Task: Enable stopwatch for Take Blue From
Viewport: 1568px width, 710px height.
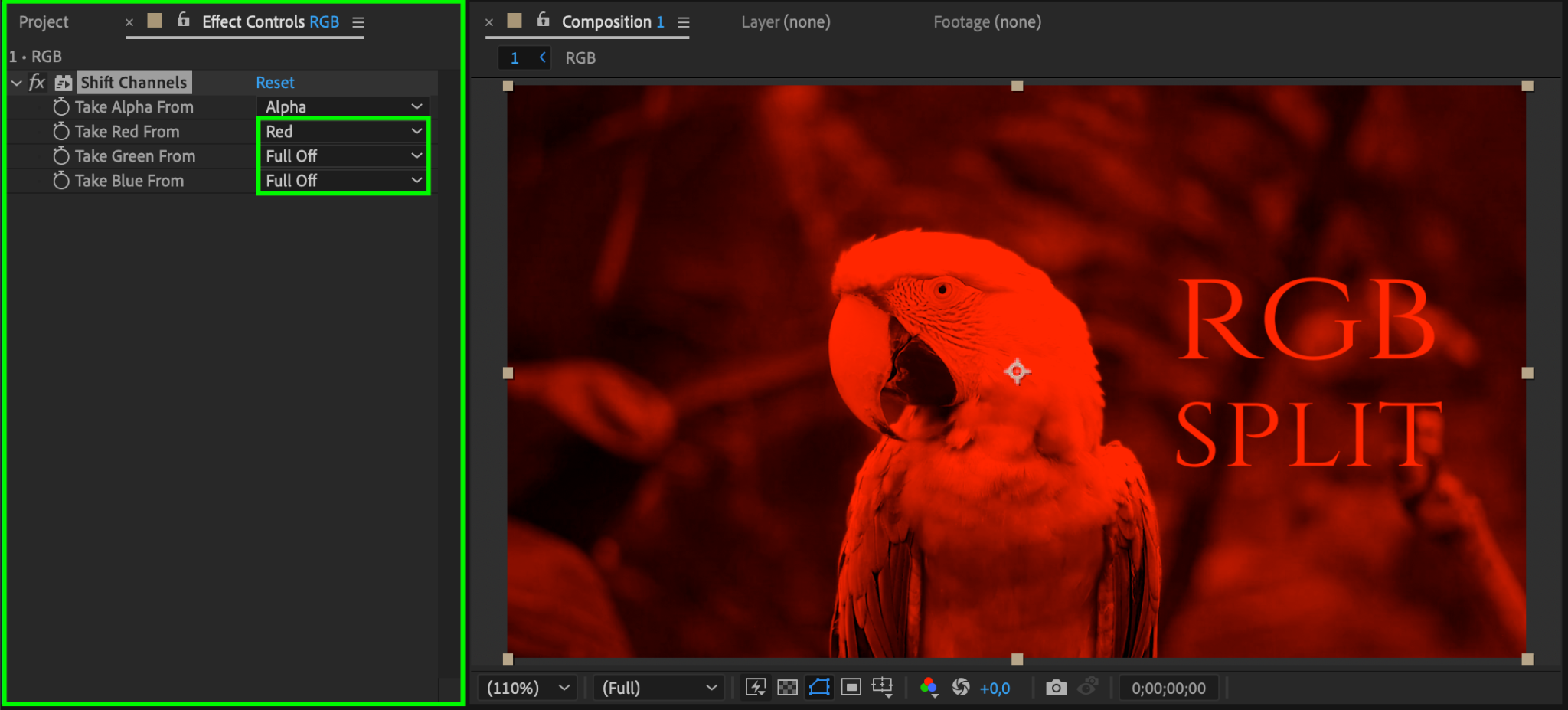Action: click(61, 181)
